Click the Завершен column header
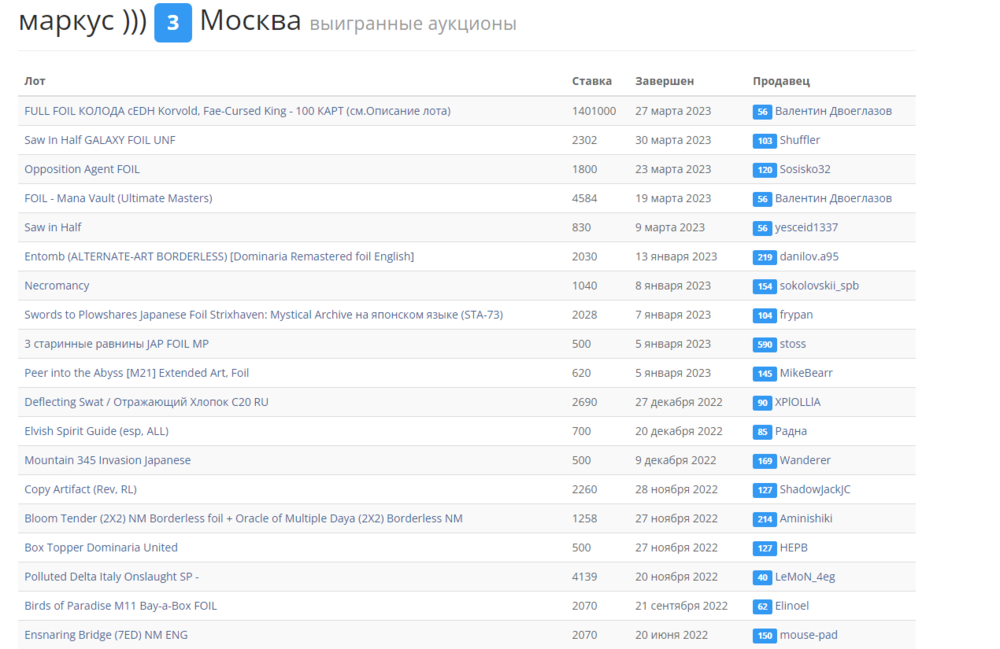 point(664,81)
